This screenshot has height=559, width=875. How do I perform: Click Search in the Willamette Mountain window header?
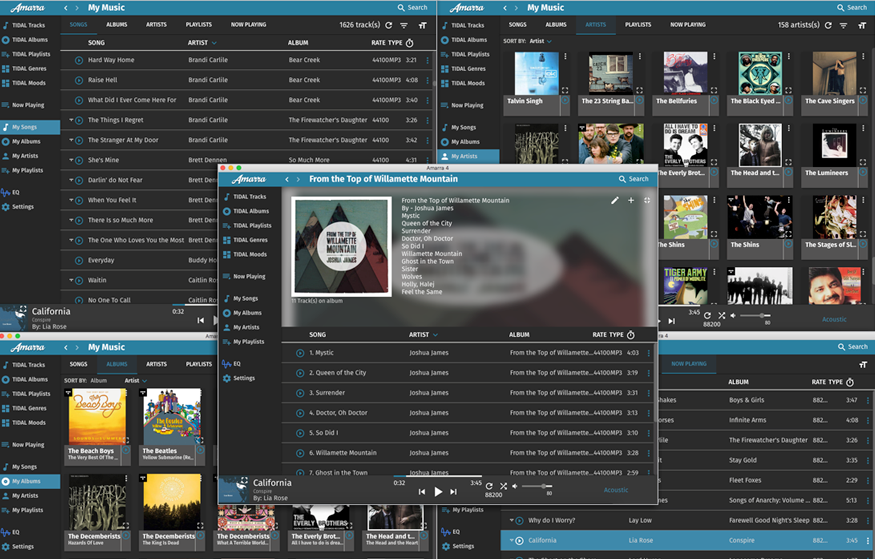633,179
